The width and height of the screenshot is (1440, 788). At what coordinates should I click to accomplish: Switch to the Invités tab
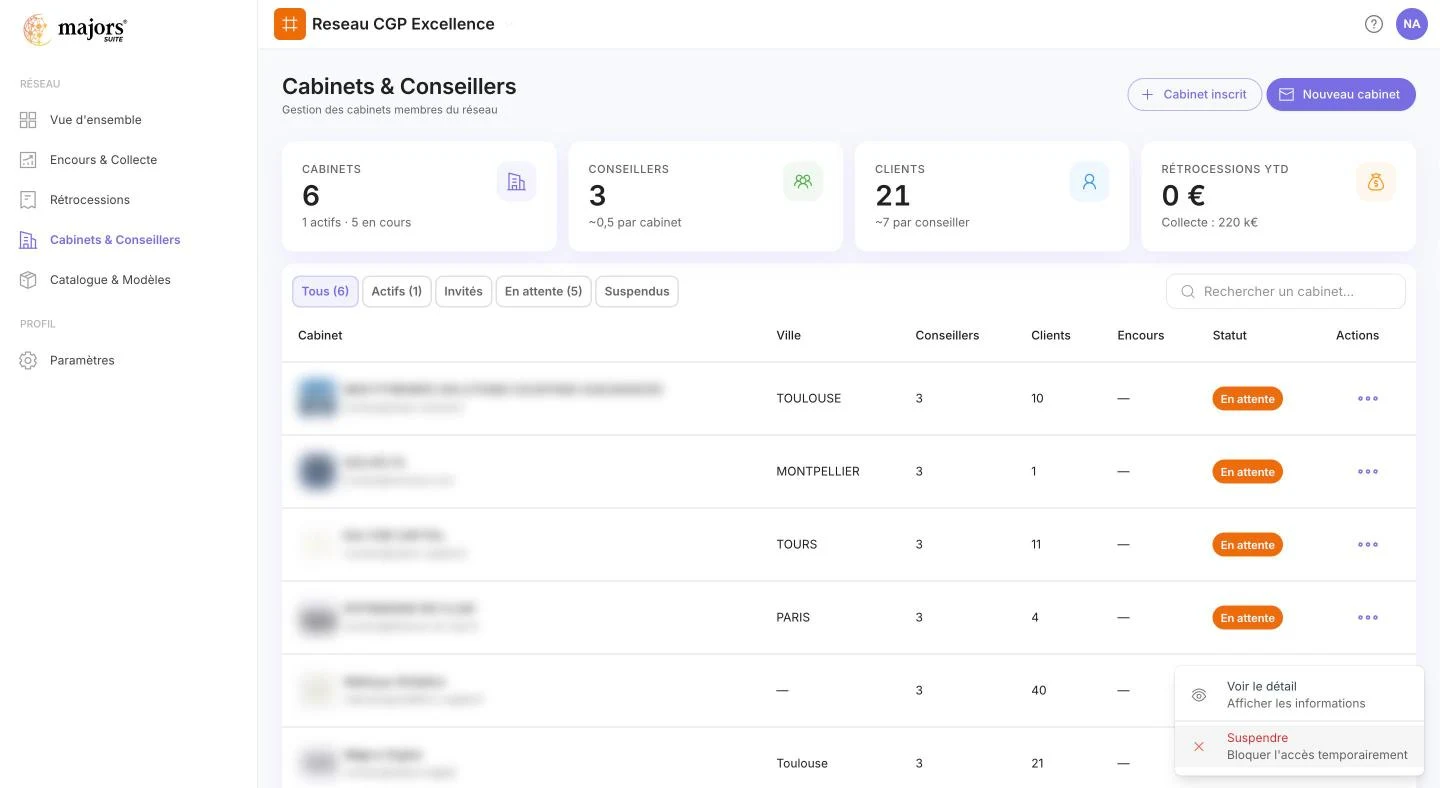pos(463,291)
